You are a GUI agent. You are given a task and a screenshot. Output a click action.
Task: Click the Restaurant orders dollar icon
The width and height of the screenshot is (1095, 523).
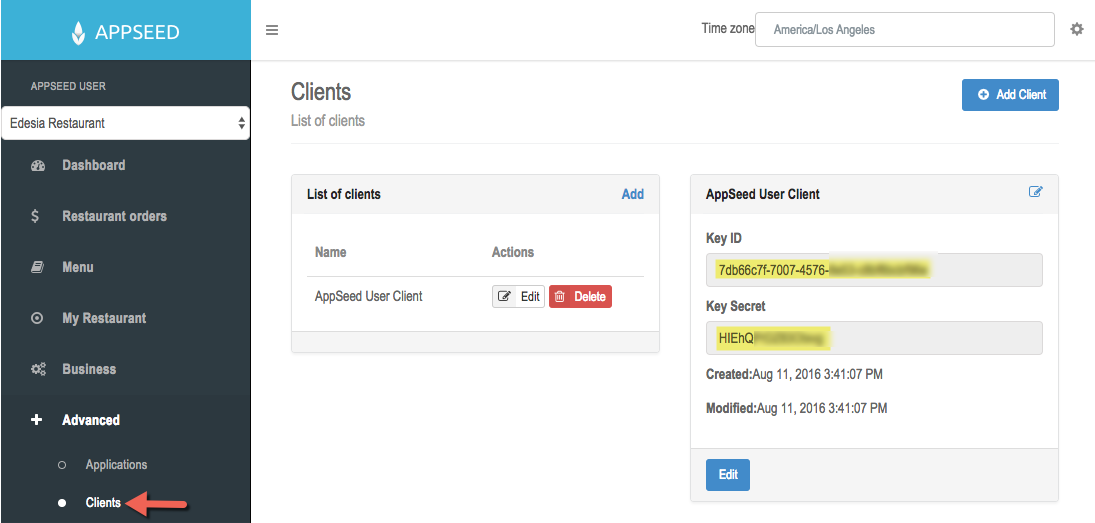(x=35, y=216)
